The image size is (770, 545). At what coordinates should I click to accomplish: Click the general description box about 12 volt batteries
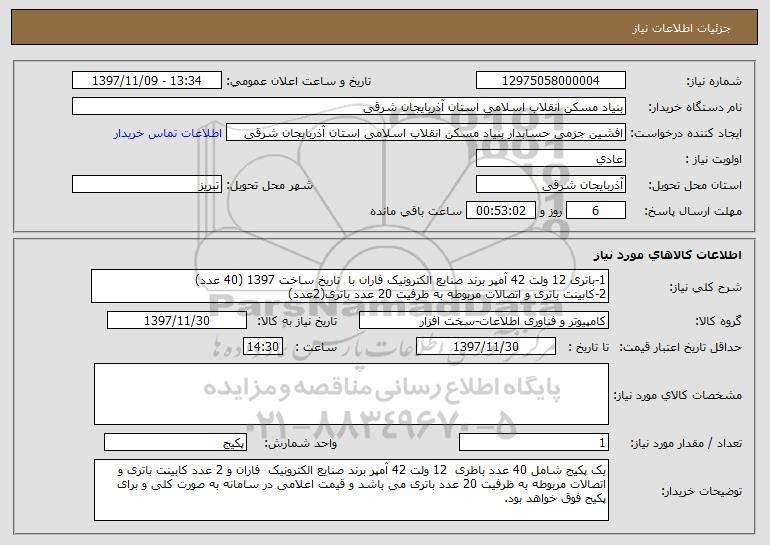click(x=350, y=286)
